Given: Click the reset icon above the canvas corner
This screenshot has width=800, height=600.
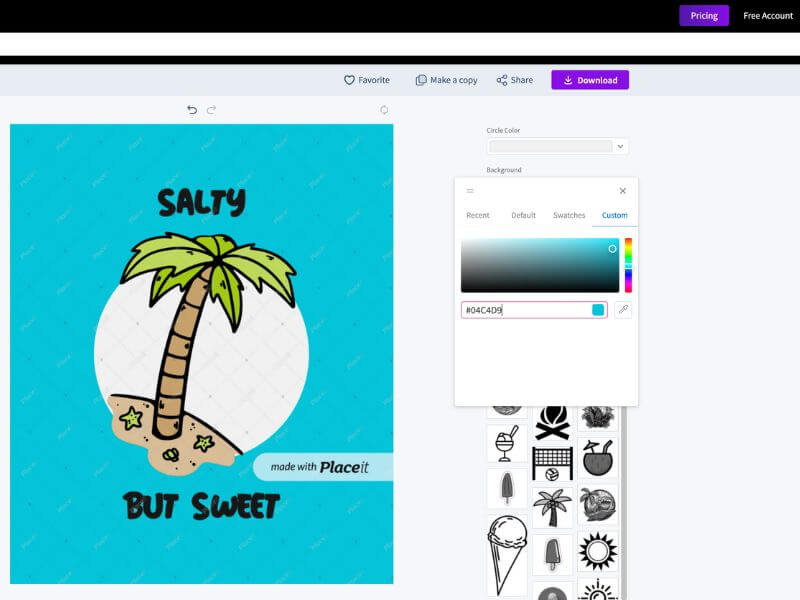Looking at the screenshot, I should [x=384, y=110].
